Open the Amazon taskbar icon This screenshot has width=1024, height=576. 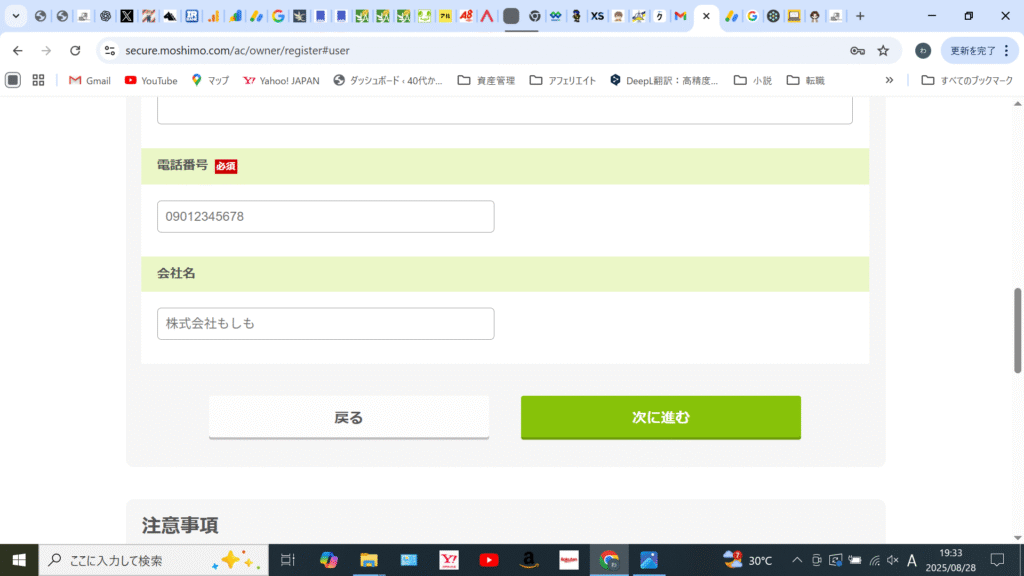(529, 560)
